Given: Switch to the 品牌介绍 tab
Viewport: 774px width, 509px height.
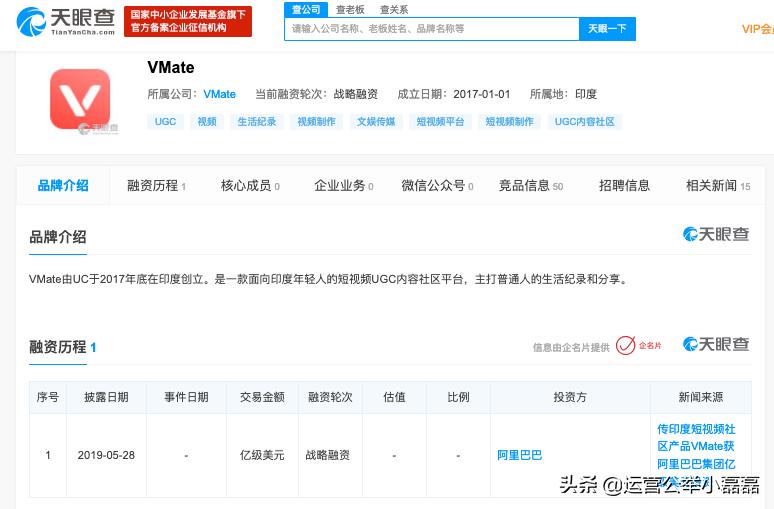Looking at the screenshot, I should point(63,186).
